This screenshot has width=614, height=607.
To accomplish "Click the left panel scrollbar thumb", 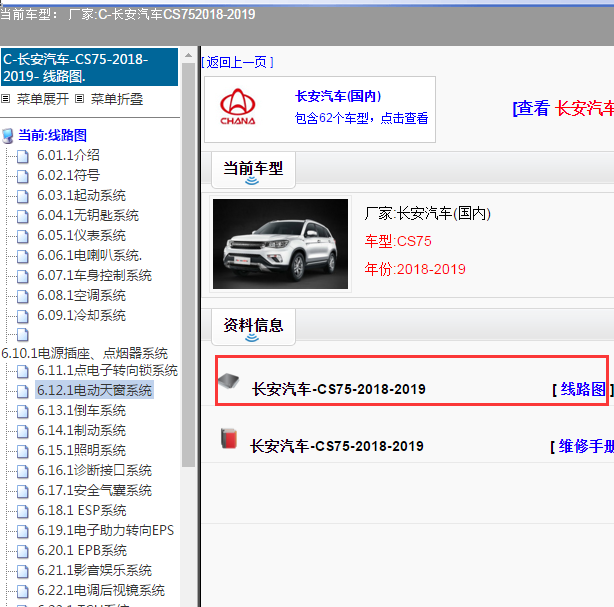I will pos(188,265).
